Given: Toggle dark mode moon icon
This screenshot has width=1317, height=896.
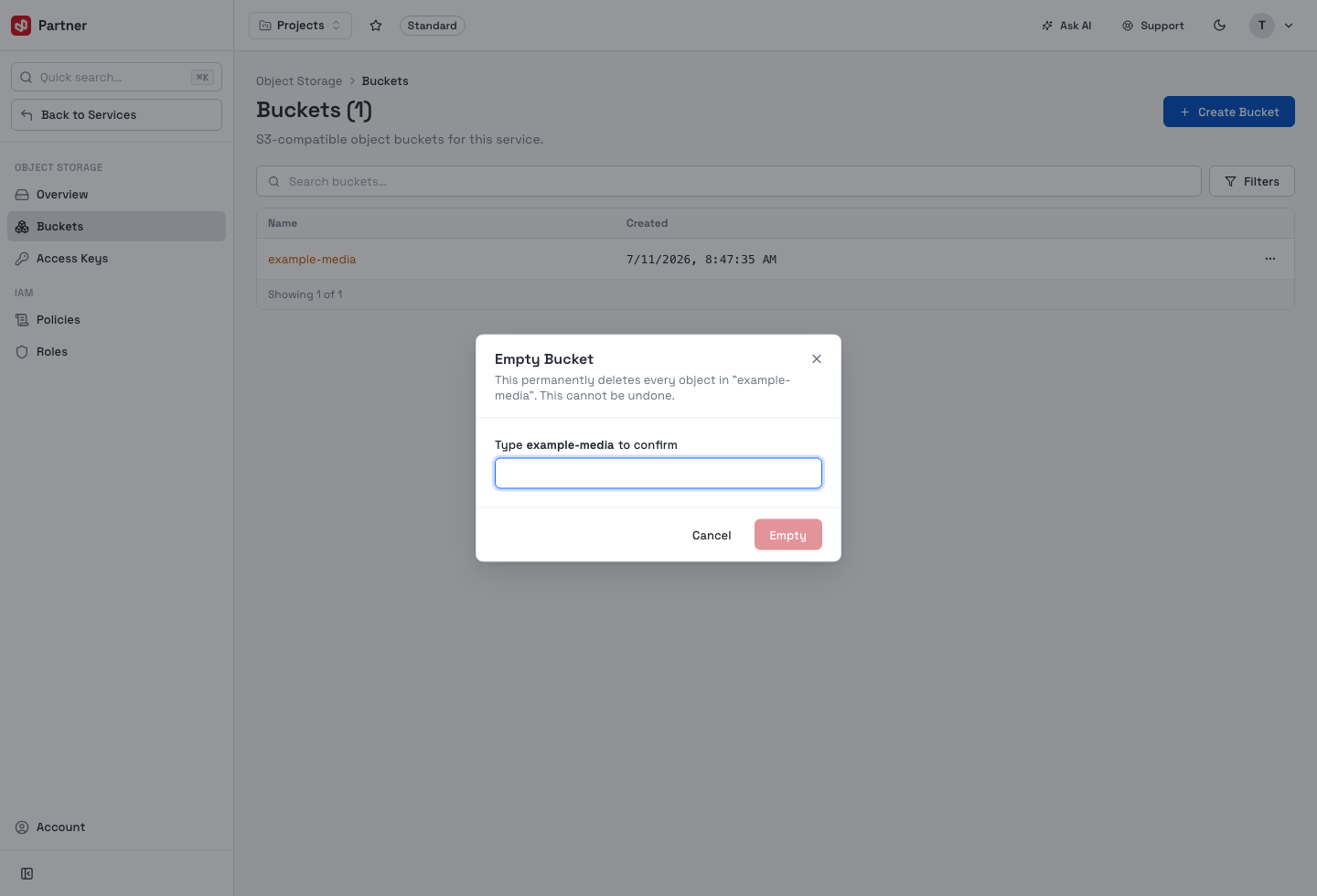Looking at the screenshot, I should coord(1219,26).
